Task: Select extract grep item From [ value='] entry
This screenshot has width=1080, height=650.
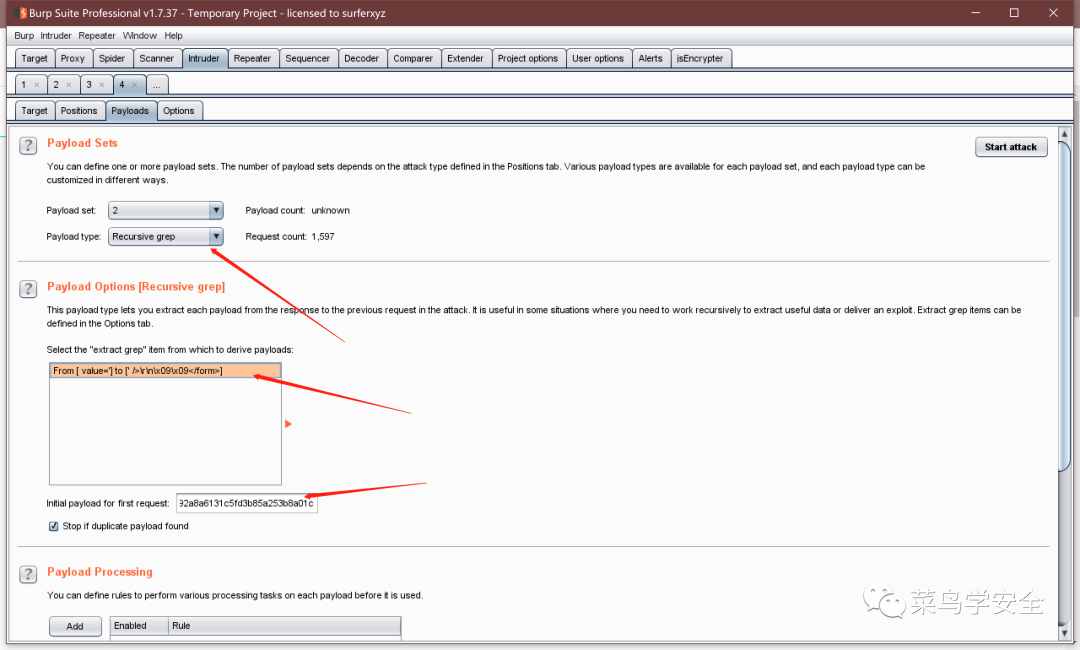Action: [x=165, y=370]
